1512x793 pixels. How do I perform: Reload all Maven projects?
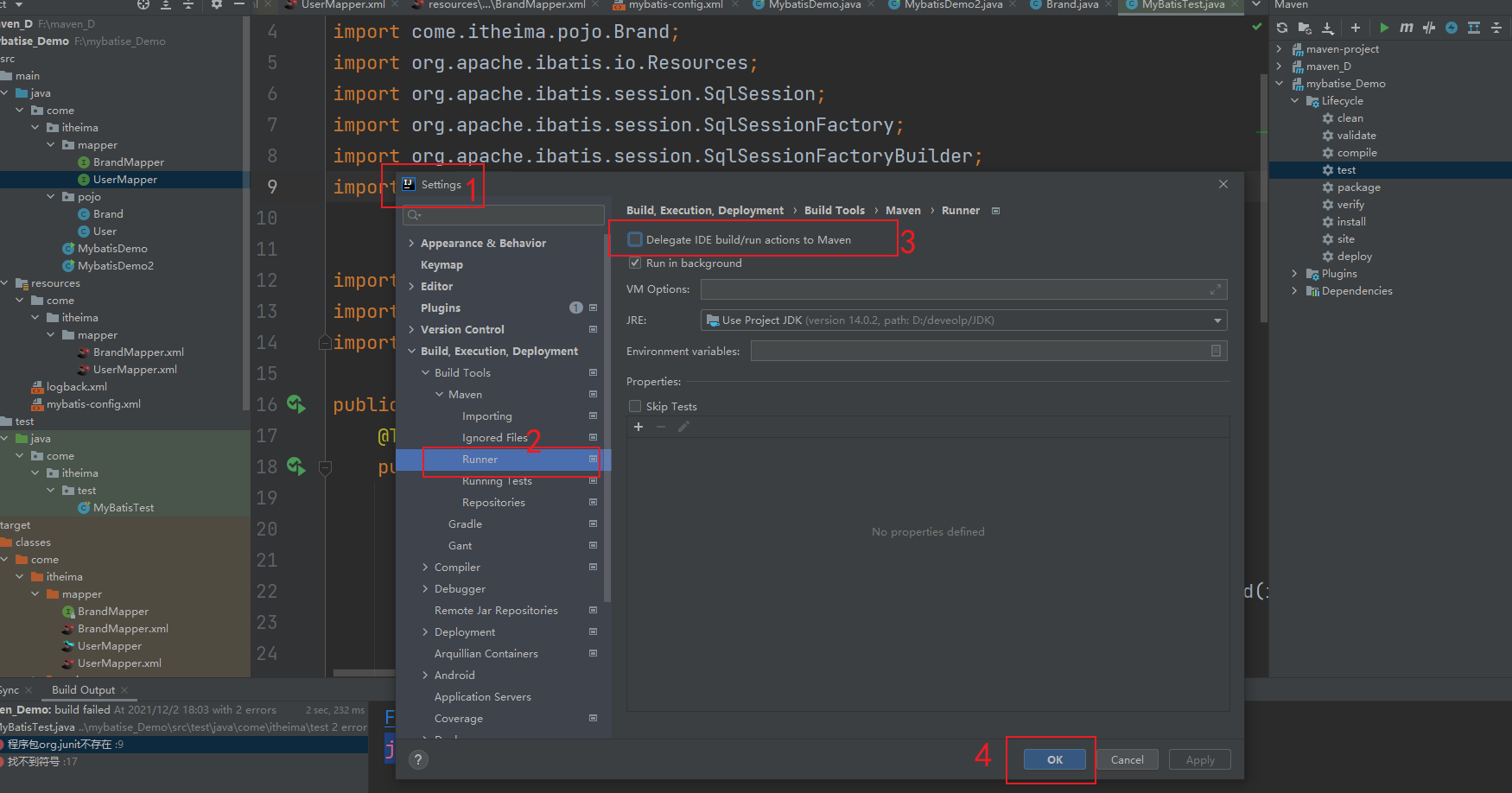point(1281,27)
